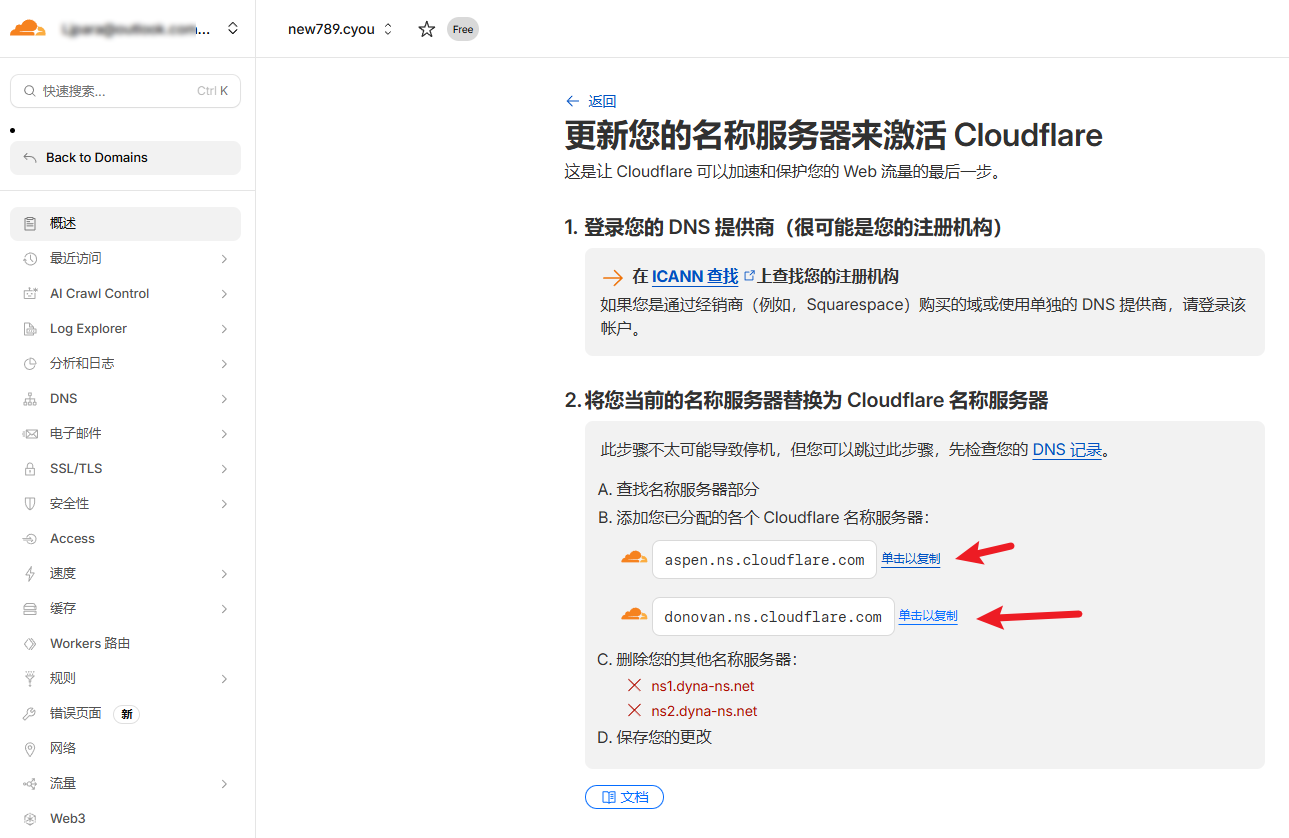Open the 网络 menu item
Screen dimensions: 1289x838
(x=125, y=749)
